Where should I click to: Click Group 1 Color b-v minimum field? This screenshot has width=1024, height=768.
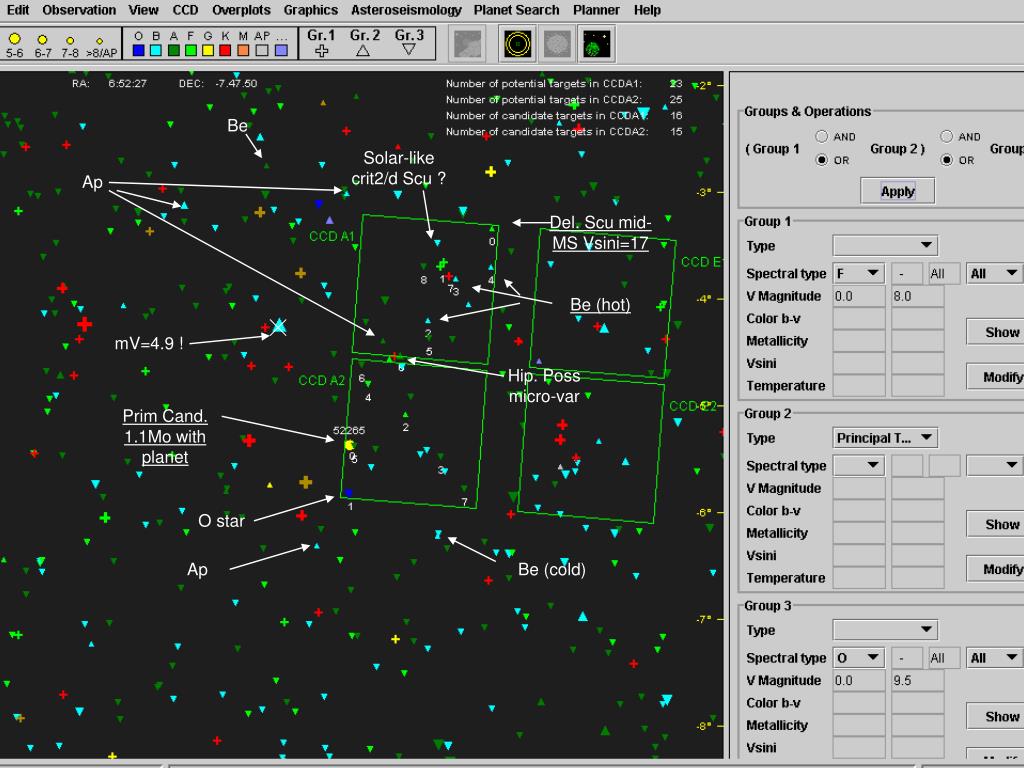pos(859,318)
